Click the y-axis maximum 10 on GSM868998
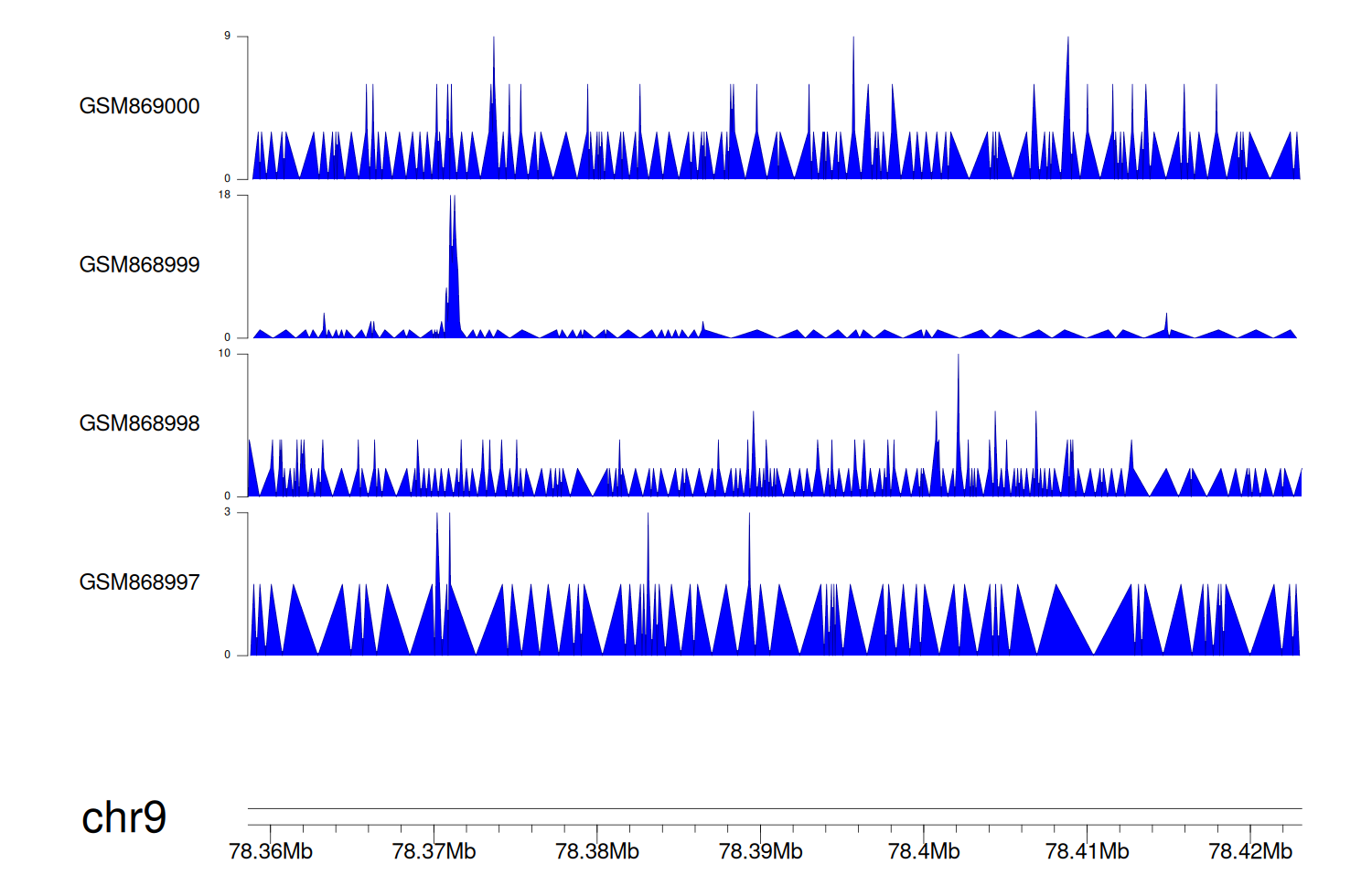Screen dimensions: 1372x896 click(x=225, y=354)
